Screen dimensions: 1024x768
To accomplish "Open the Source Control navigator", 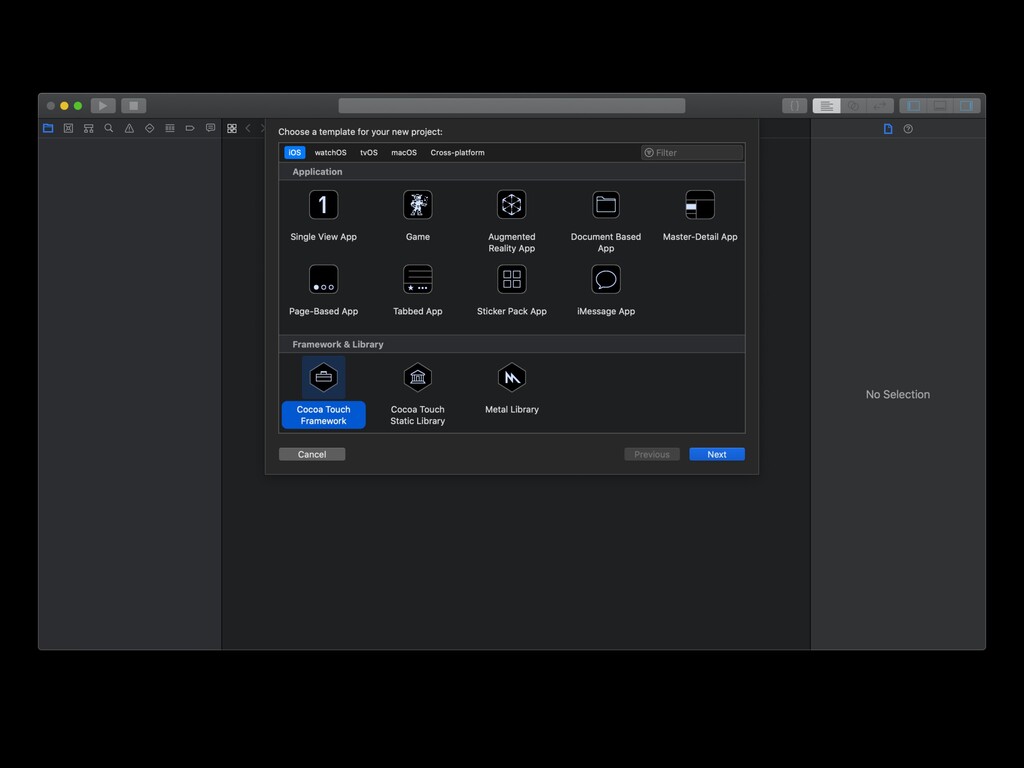I will [x=69, y=128].
